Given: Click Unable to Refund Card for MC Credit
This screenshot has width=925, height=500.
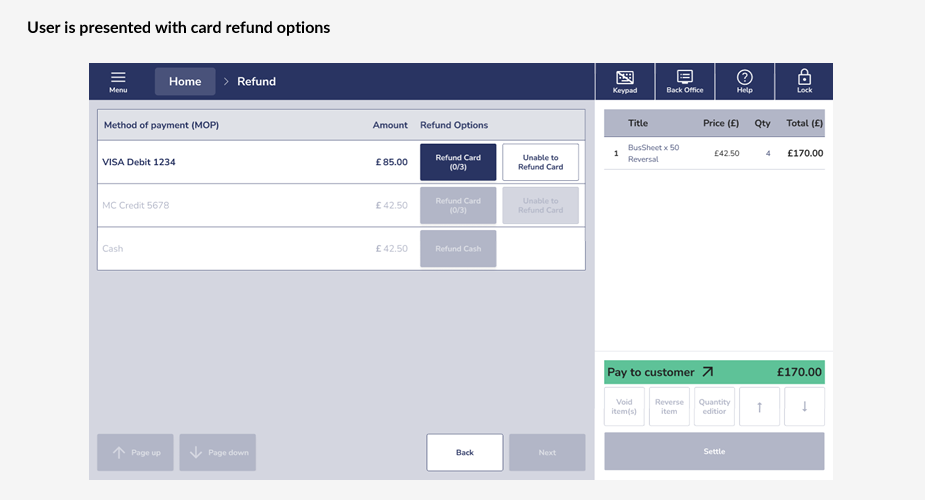Looking at the screenshot, I should coord(540,205).
